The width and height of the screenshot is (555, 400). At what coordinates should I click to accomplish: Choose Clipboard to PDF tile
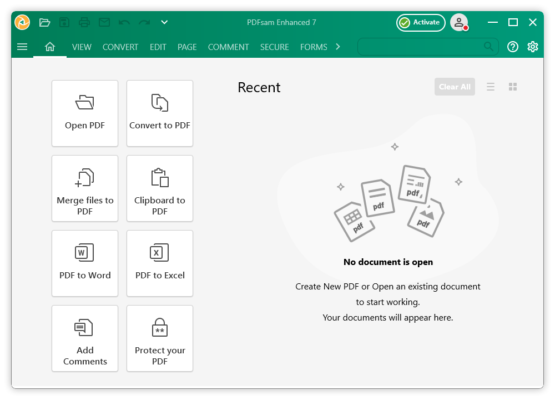(160, 188)
